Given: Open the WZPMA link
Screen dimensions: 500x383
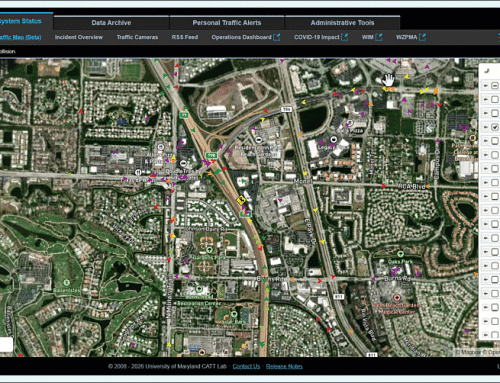Looking at the screenshot, I should (x=406, y=37).
